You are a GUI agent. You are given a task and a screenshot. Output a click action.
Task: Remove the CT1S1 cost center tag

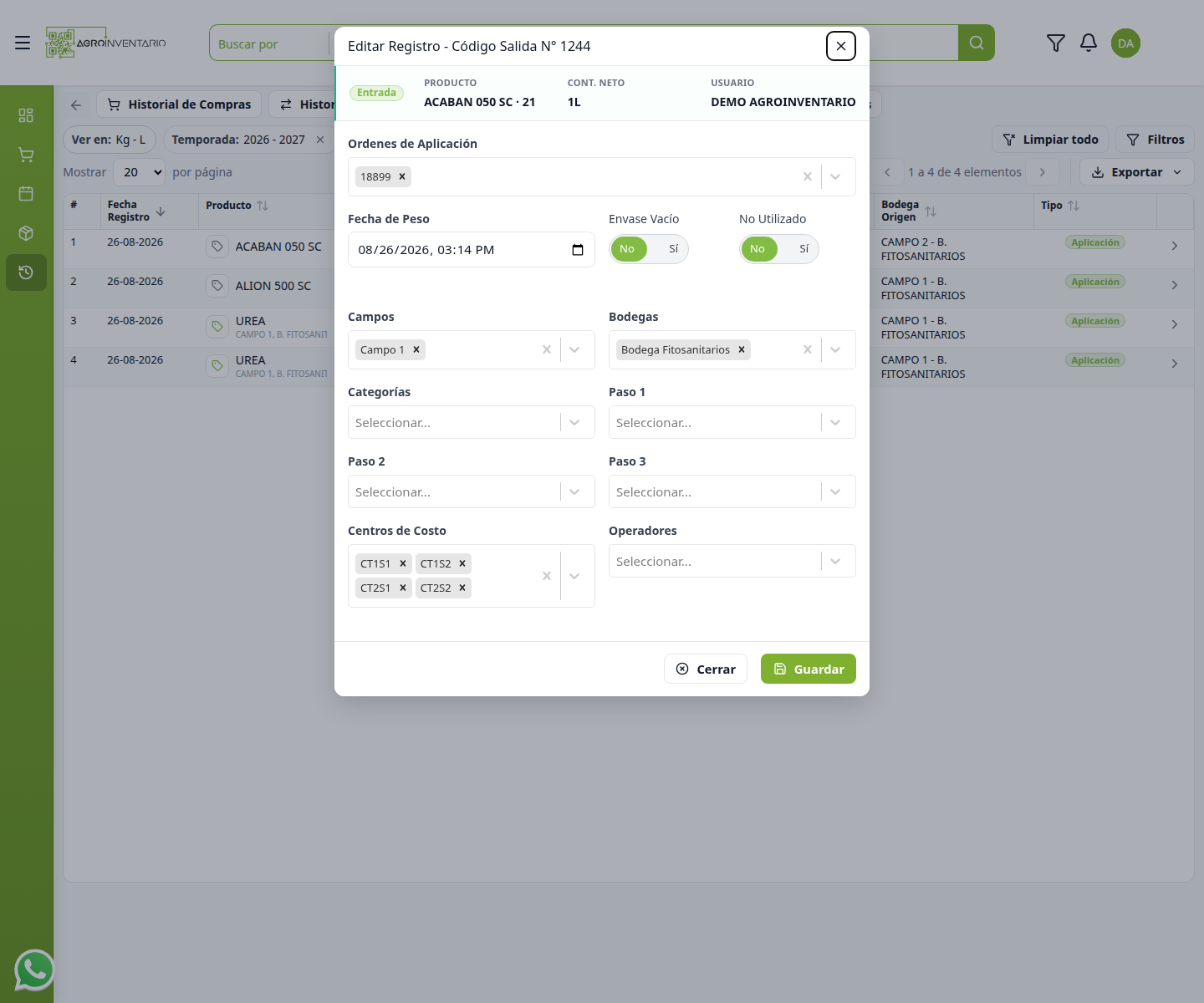[x=403, y=563]
